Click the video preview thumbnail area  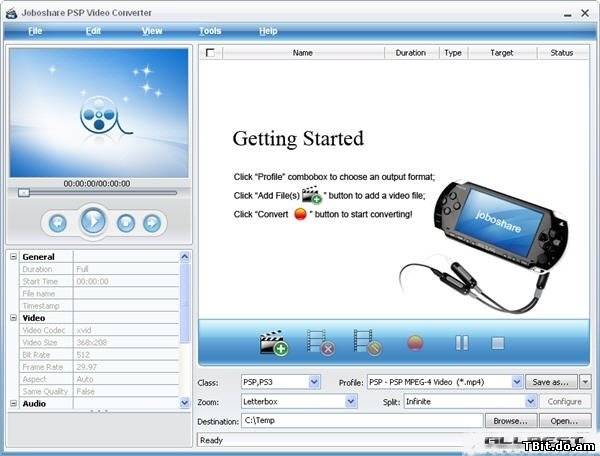pyautogui.click(x=99, y=112)
